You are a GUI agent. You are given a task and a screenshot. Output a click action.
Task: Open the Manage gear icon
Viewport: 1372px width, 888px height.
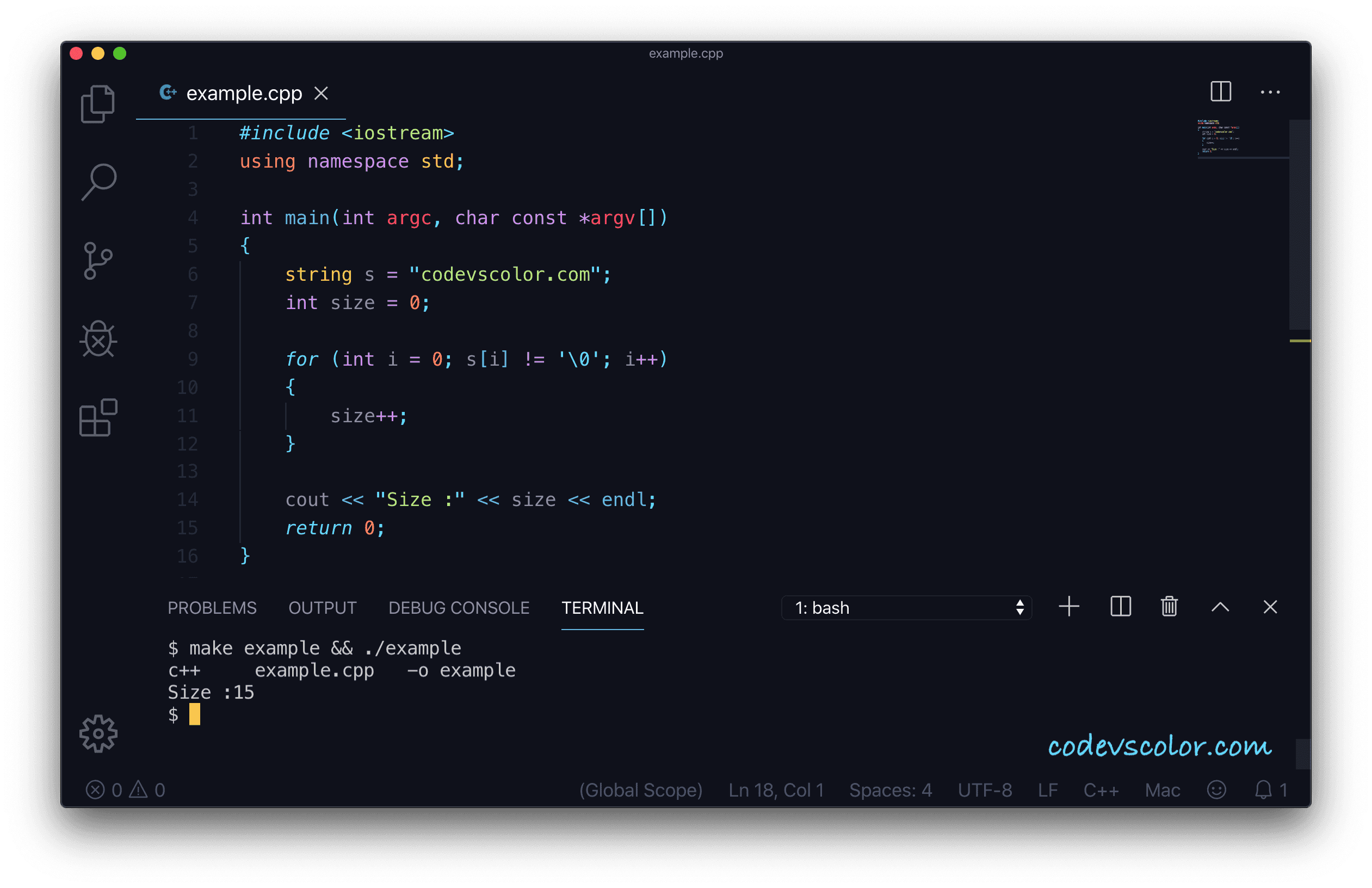[98, 733]
